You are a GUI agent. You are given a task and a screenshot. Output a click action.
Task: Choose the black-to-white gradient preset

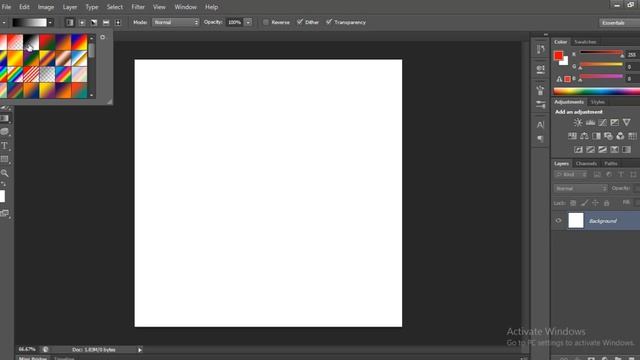pyautogui.click(x=31, y=42)
